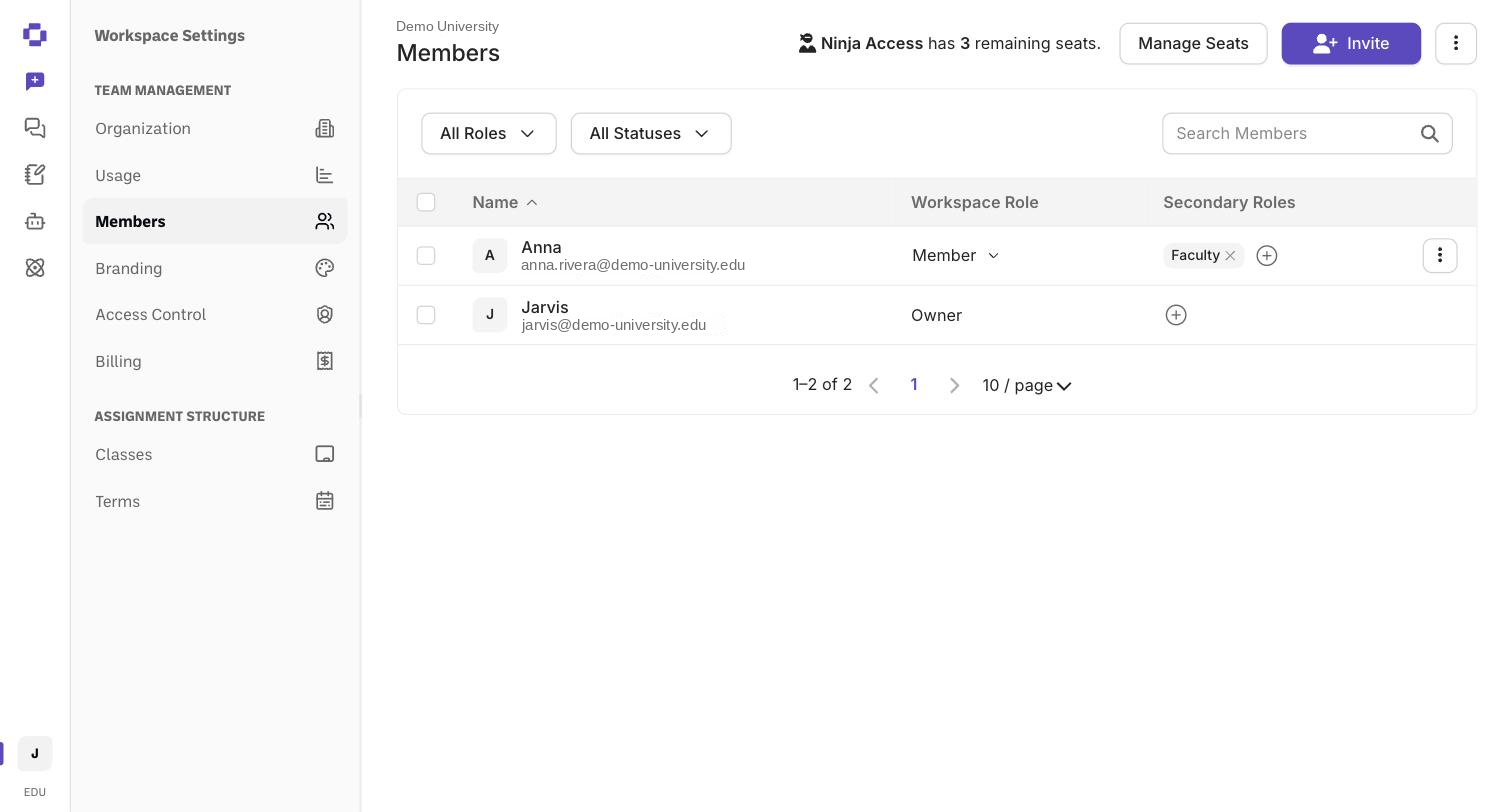Open the app logo home icon
Viewport: 1512px width, 812px height.
coord(35,35)
